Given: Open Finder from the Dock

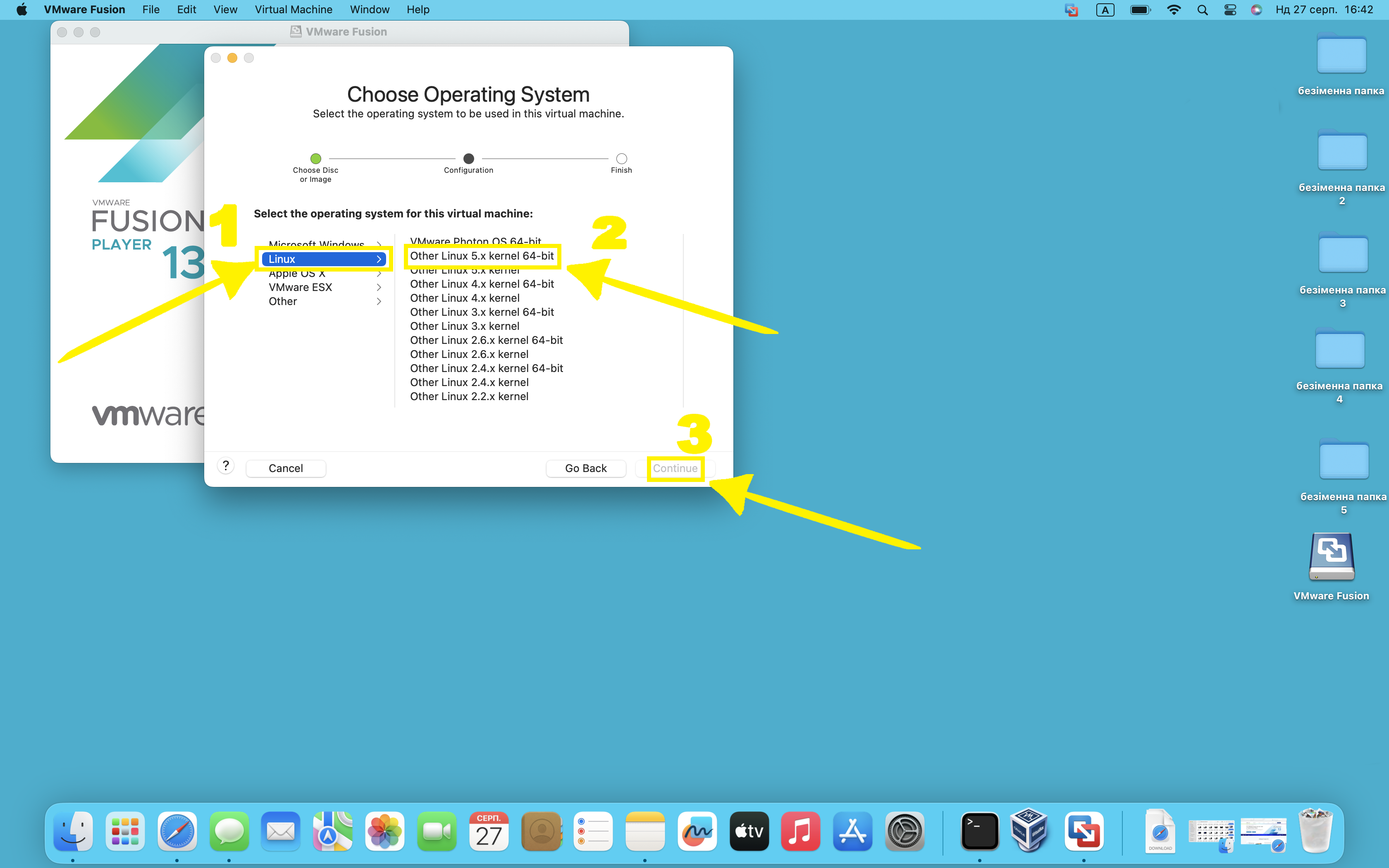Looking at the screenshot, I should [73, 831].
